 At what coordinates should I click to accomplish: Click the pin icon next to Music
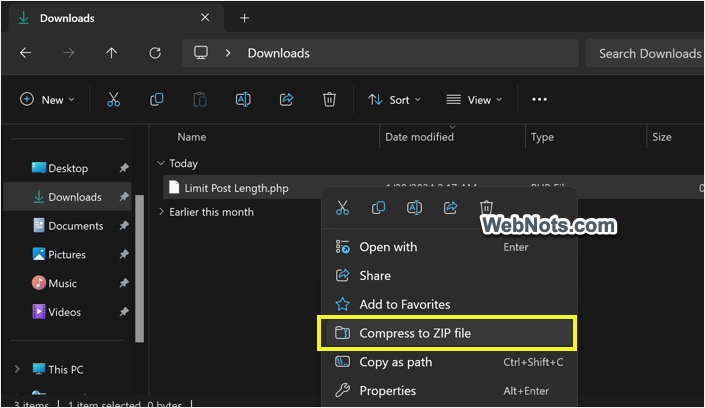tap(124, 283)
